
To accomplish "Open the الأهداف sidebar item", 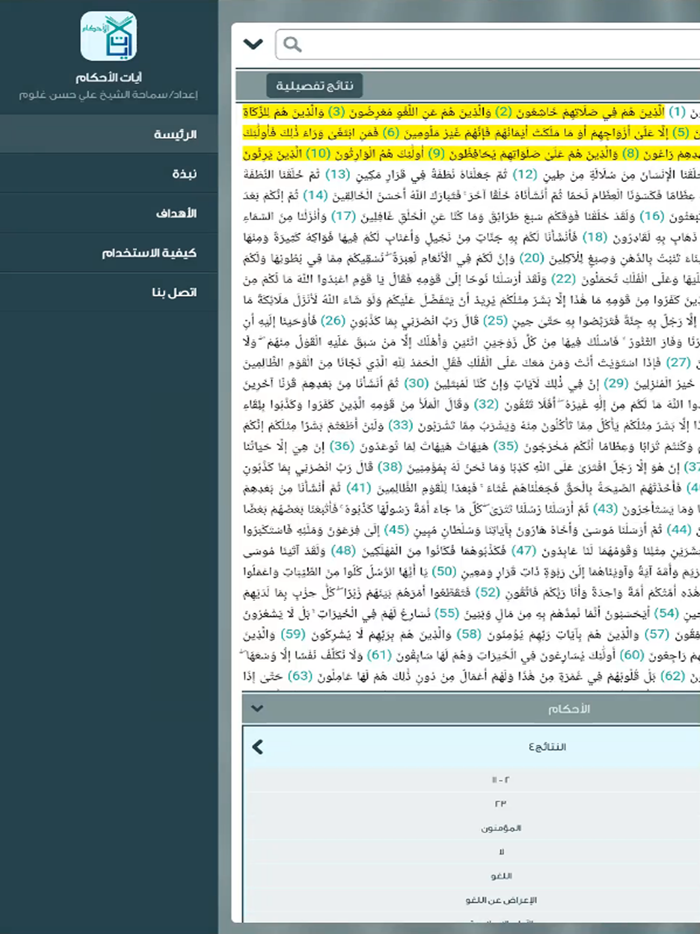I will 109,213.
